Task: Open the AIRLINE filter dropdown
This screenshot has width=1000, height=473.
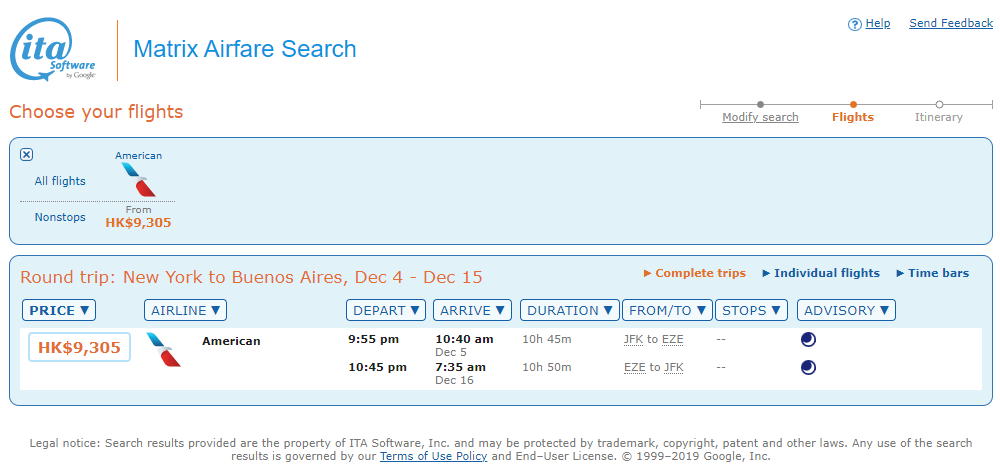Action: (186, 310)
